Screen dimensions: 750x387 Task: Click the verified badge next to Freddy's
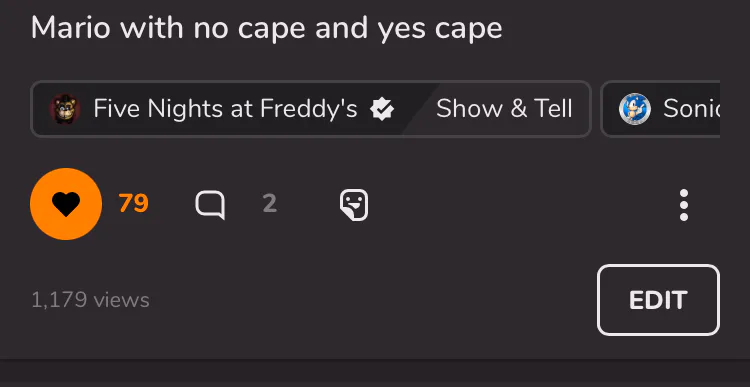pyautogui.click(x=382, y=109)
